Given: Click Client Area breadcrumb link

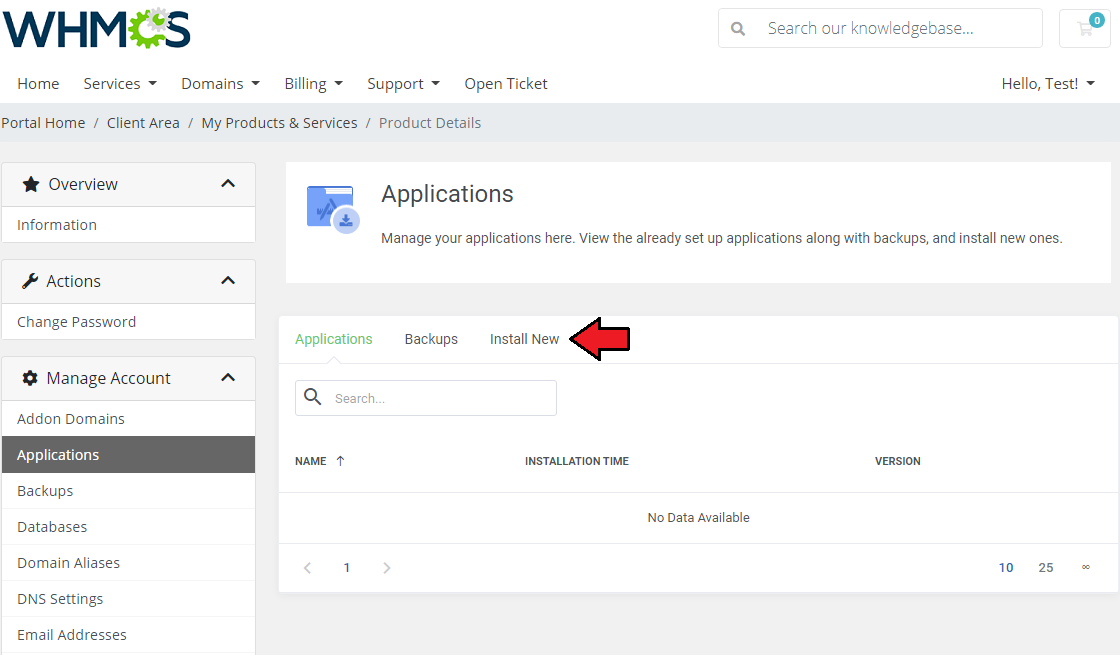Looking at the screenshot, I should tap(143, 123).
